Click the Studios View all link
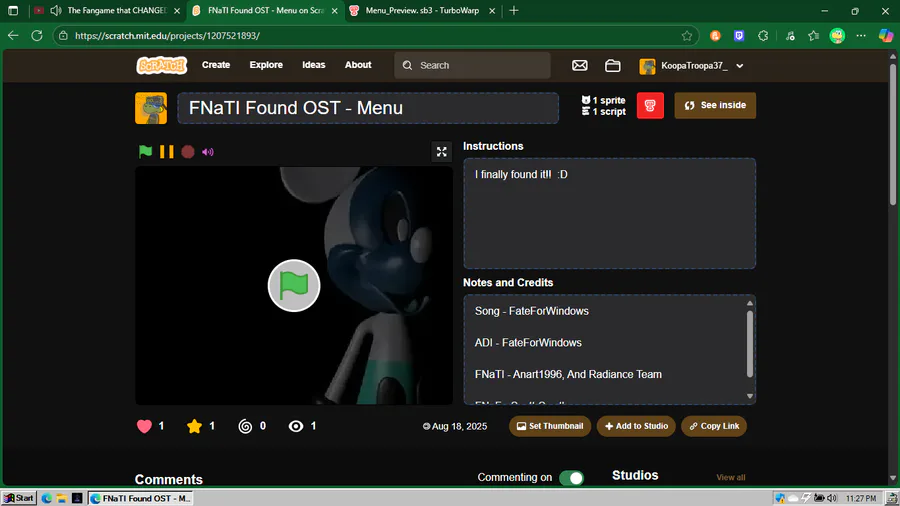Image resolution: width=900 pixels, height=506 pixels. (x=730, y=477)
